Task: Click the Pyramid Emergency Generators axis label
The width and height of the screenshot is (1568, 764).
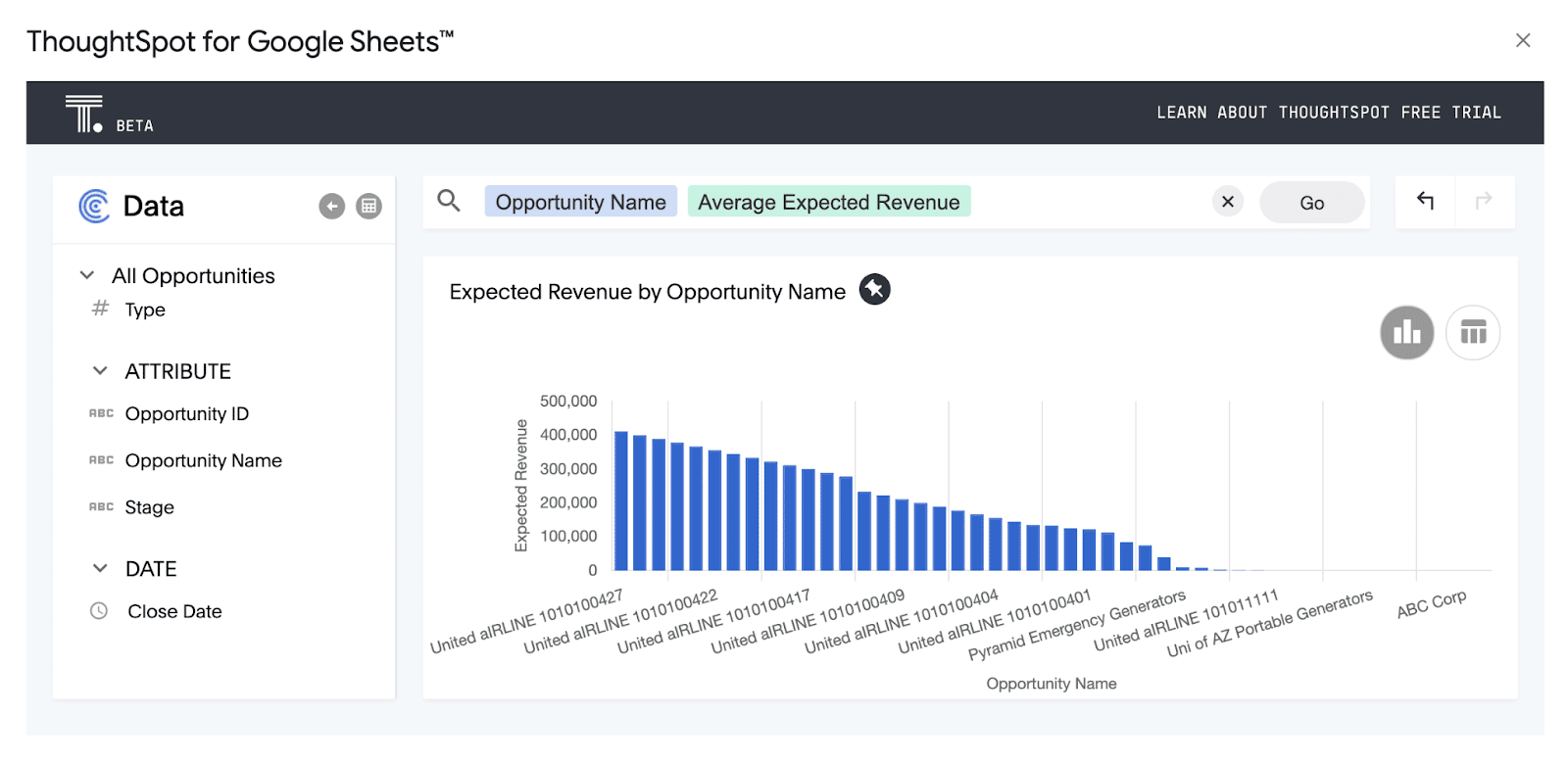Action: (1077, 625)
